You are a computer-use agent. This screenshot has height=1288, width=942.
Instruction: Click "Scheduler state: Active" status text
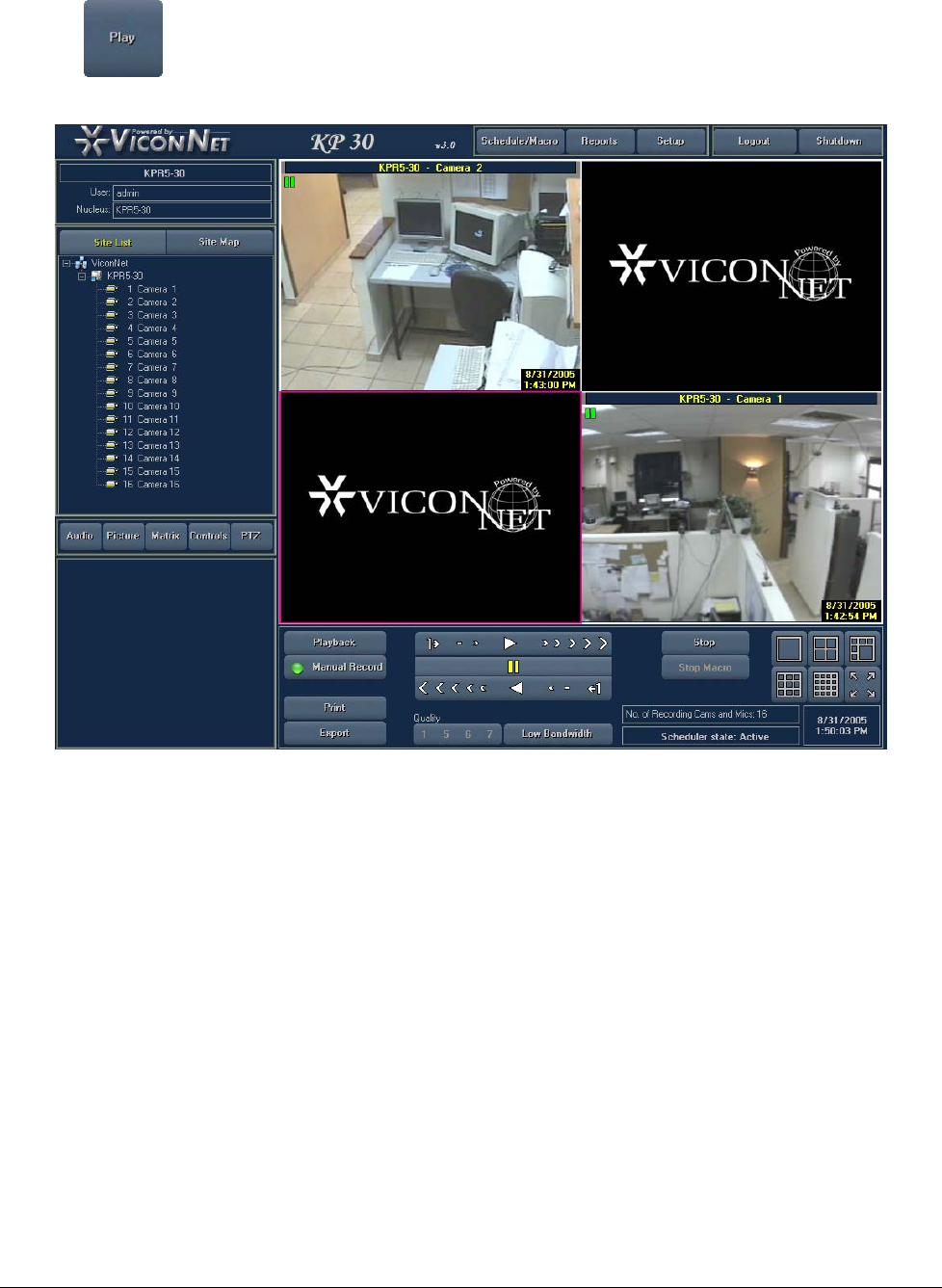715,737
